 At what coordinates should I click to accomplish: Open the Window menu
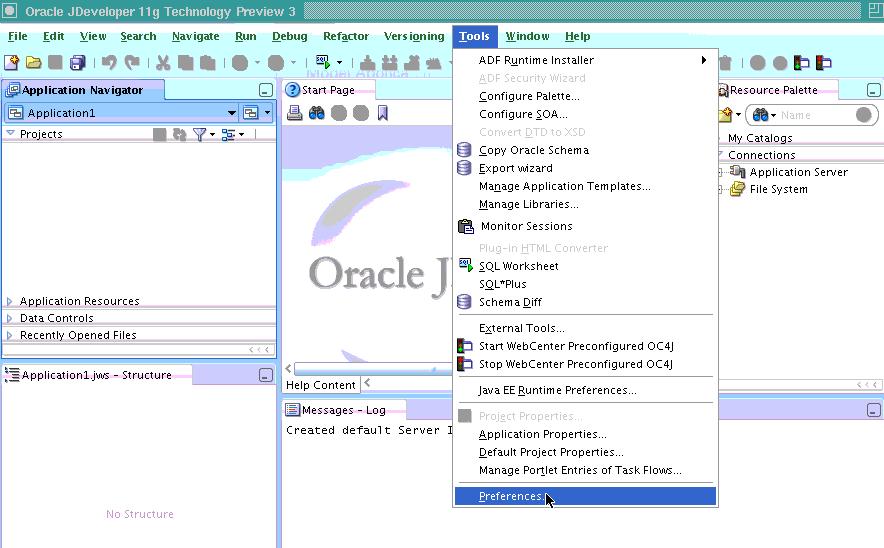pyautogui.click(x=527, y=36)
